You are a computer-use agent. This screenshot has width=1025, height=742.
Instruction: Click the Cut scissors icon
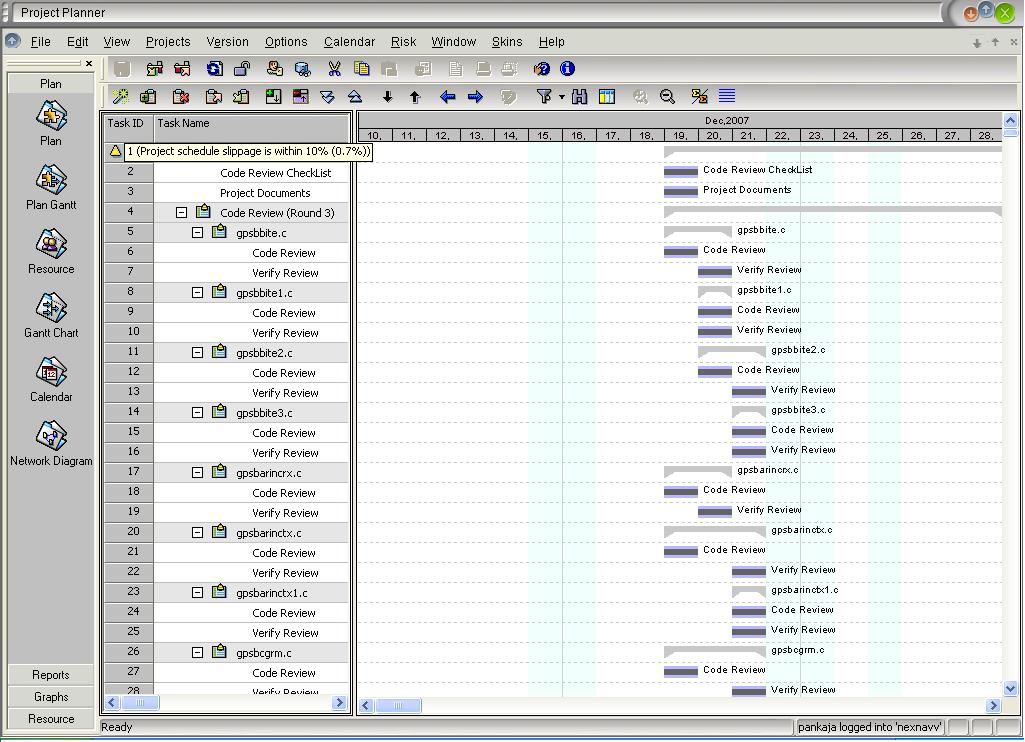coord(335,69)
